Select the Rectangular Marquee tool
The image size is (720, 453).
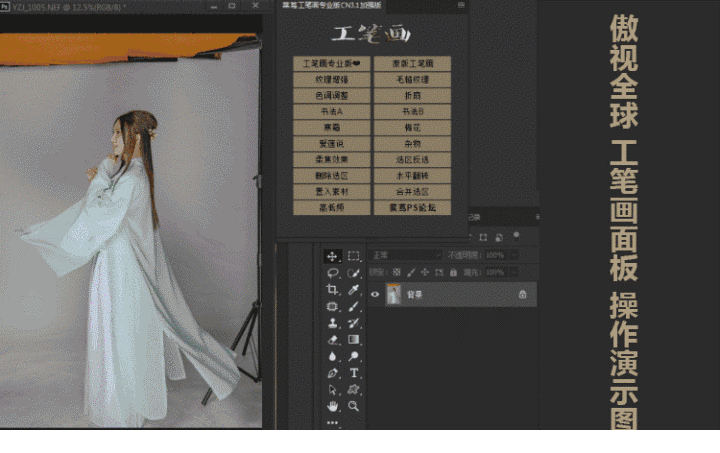tap(354, 256)
